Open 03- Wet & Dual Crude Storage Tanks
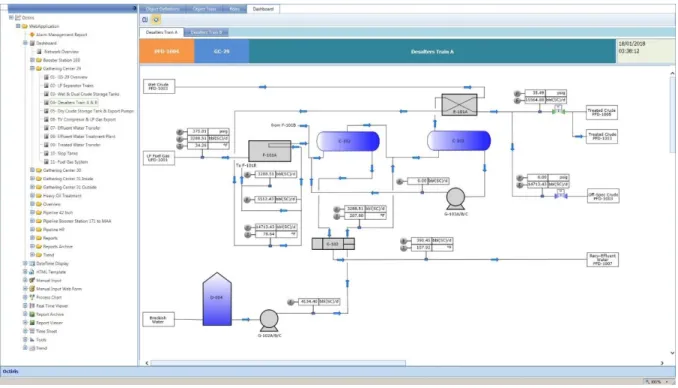 coord(84,94)
